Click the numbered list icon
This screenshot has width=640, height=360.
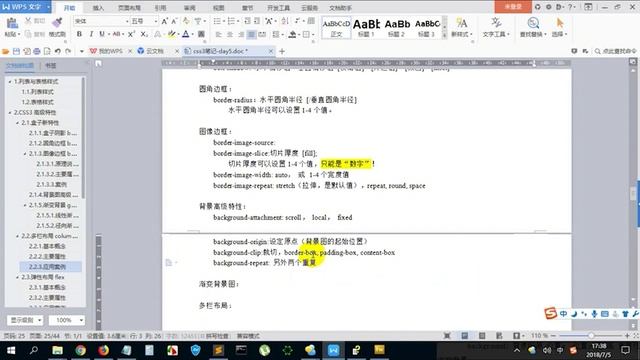coord(231,21)
